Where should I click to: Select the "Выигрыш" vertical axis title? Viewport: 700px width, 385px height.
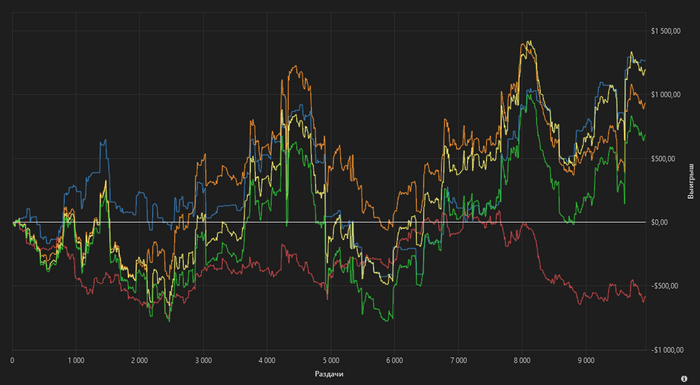click(x=691, y=181)
